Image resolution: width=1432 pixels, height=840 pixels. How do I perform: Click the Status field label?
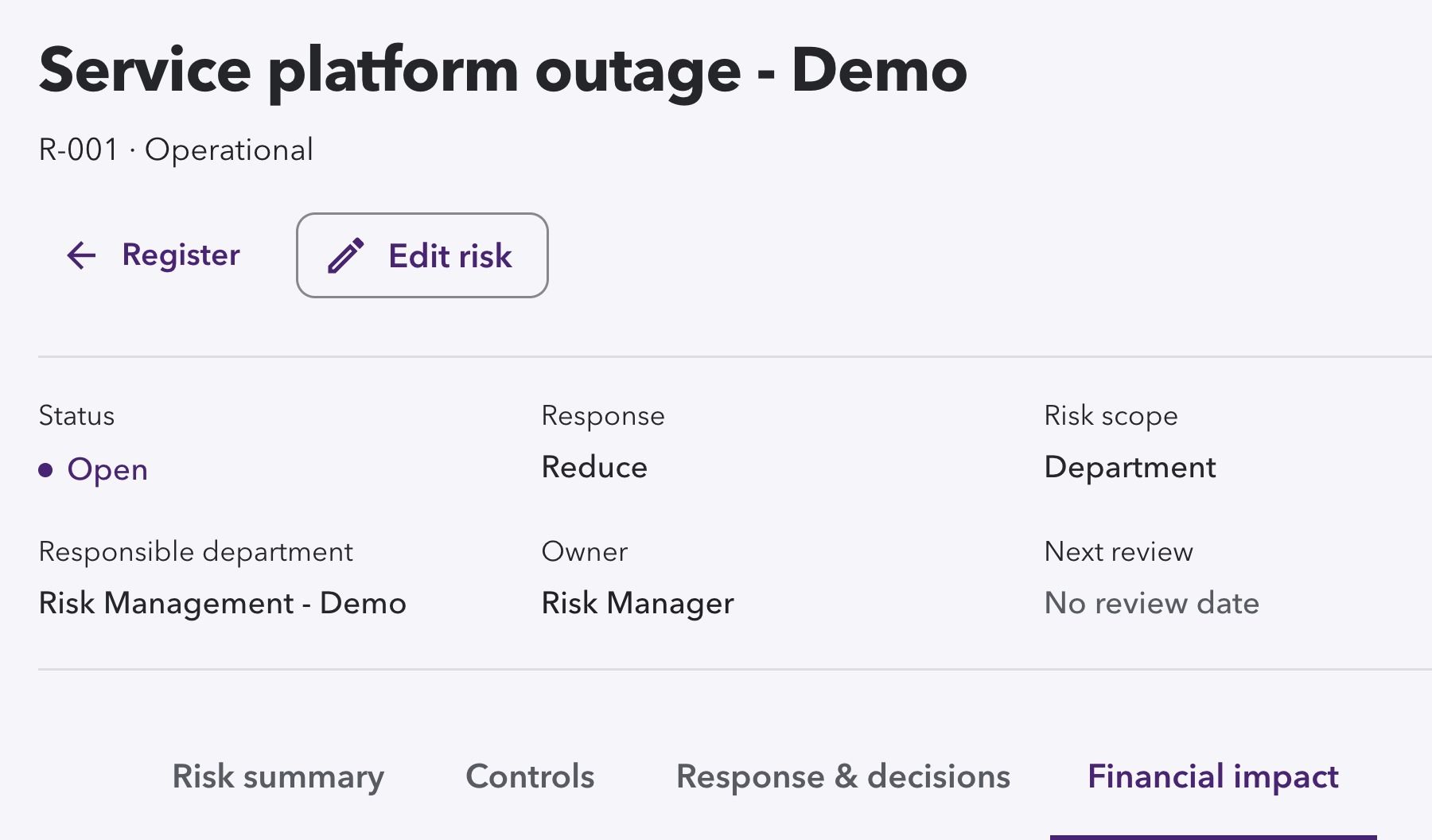click(76, 416)
